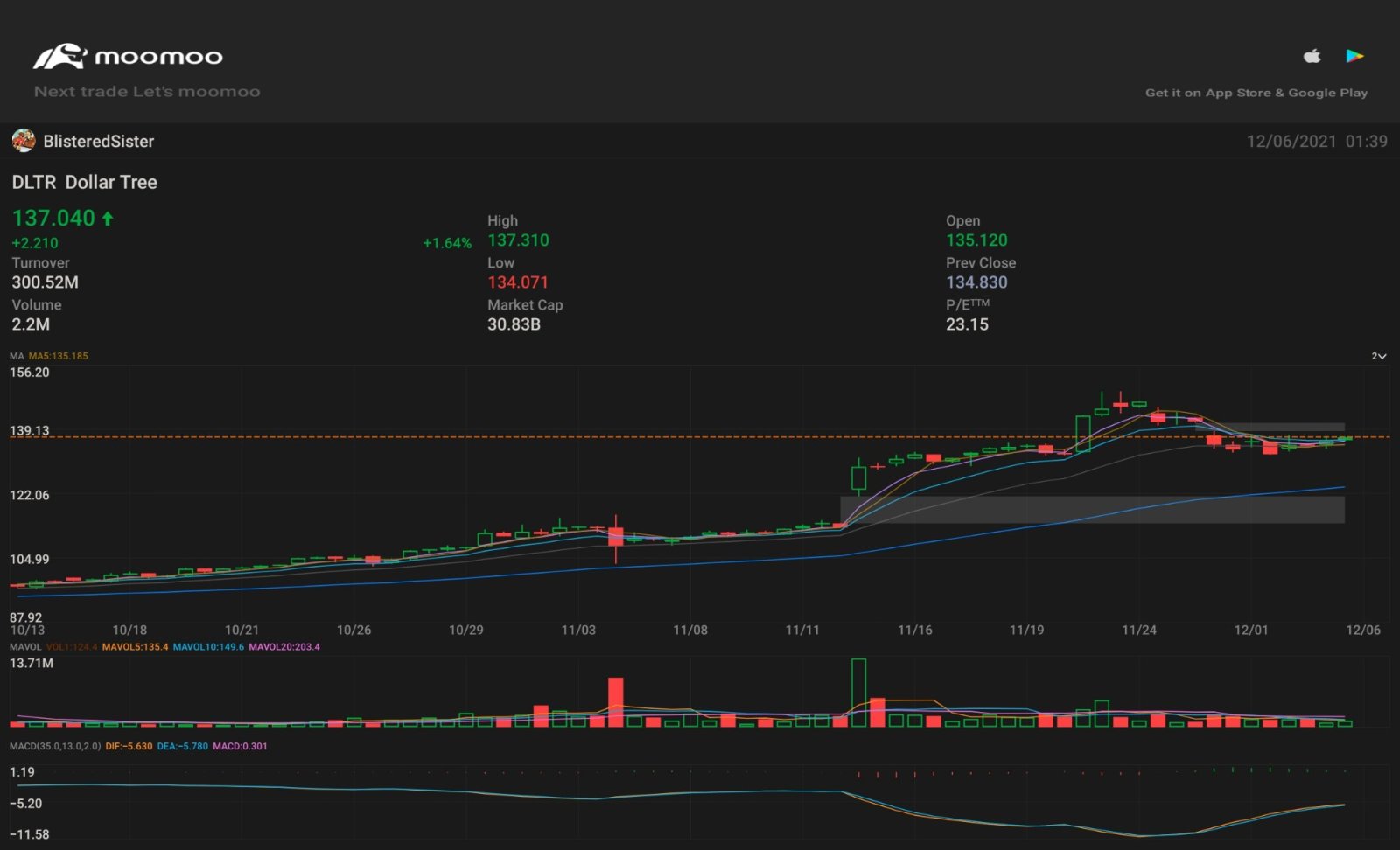Screen dimensions: 1400x850
Task: Click the P/E TTM value 23.15
Action: (967, 324)
